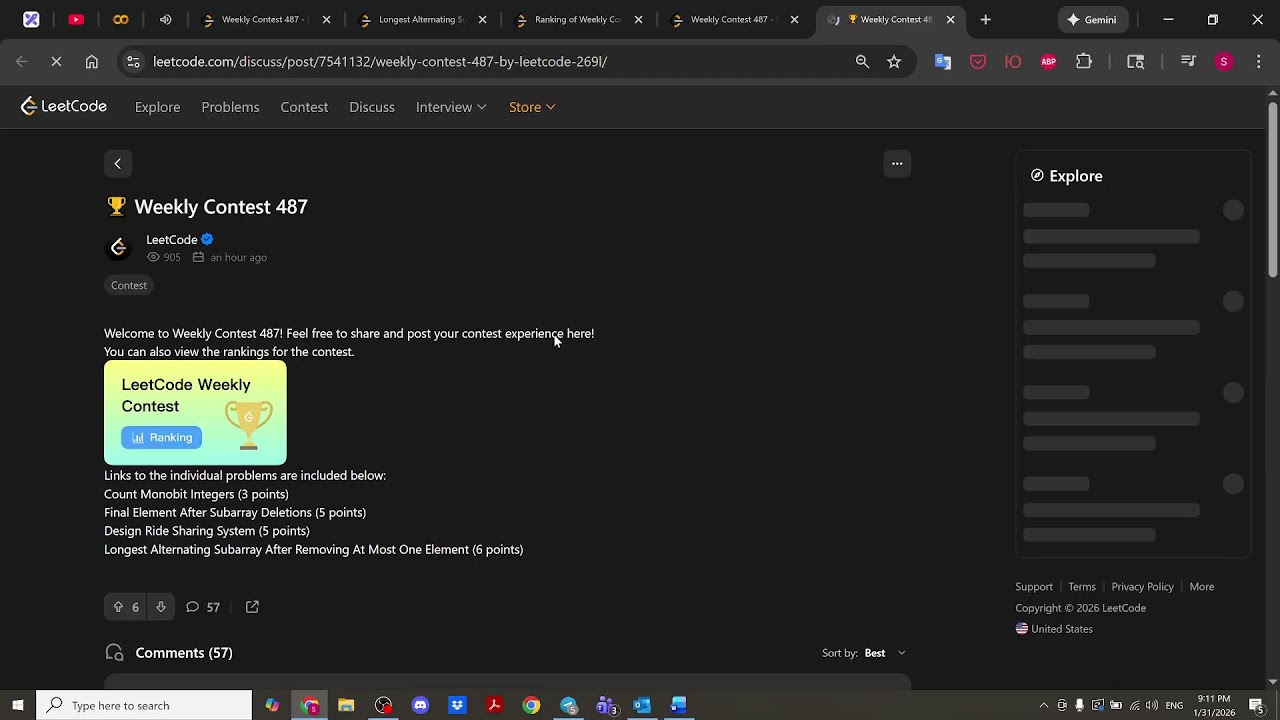This screenshot has height=720, width=1280.
Task: Close the Ranking of Weekly Contest tab
Action: click(639, 19)
